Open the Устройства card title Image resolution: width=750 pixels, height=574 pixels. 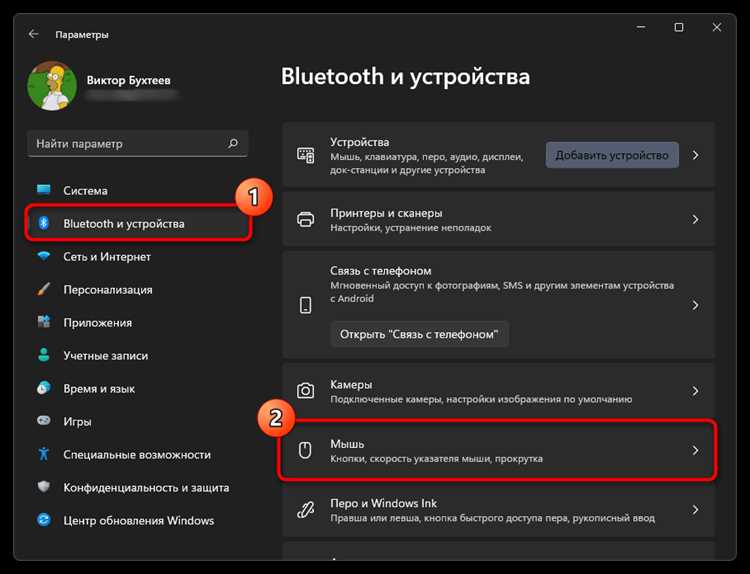[359, 142]
